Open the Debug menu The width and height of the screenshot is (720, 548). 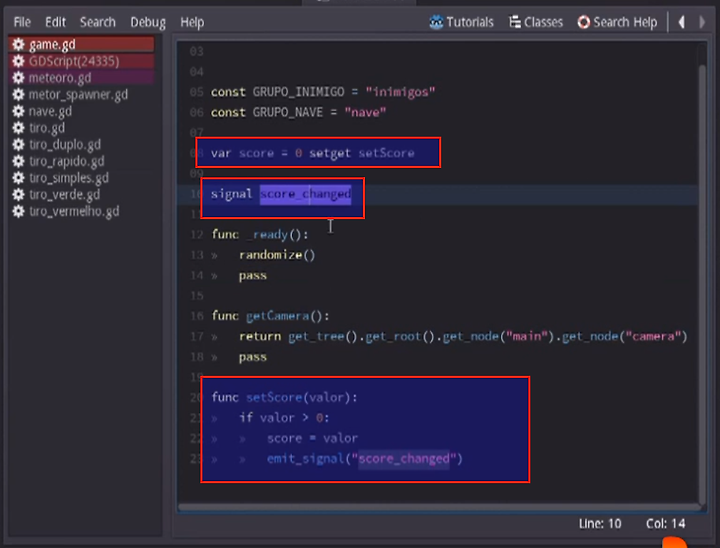(x=148, y=22)
